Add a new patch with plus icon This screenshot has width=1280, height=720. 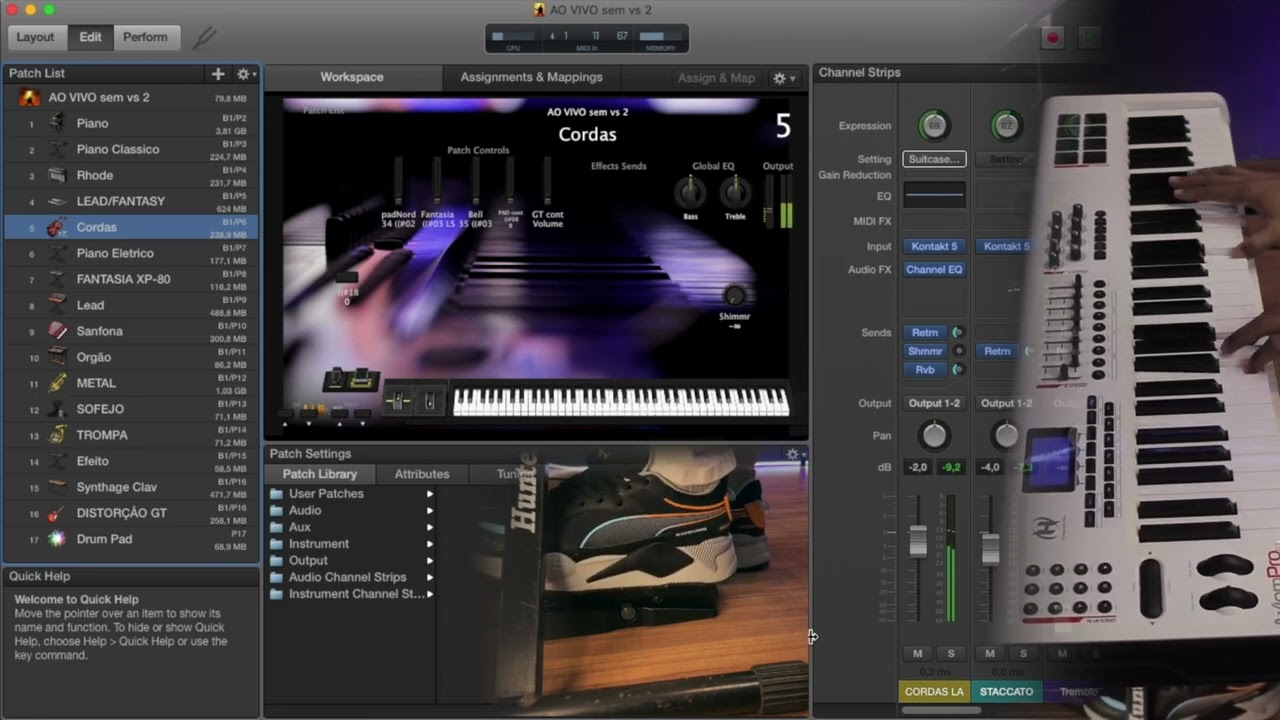[218, 74]
